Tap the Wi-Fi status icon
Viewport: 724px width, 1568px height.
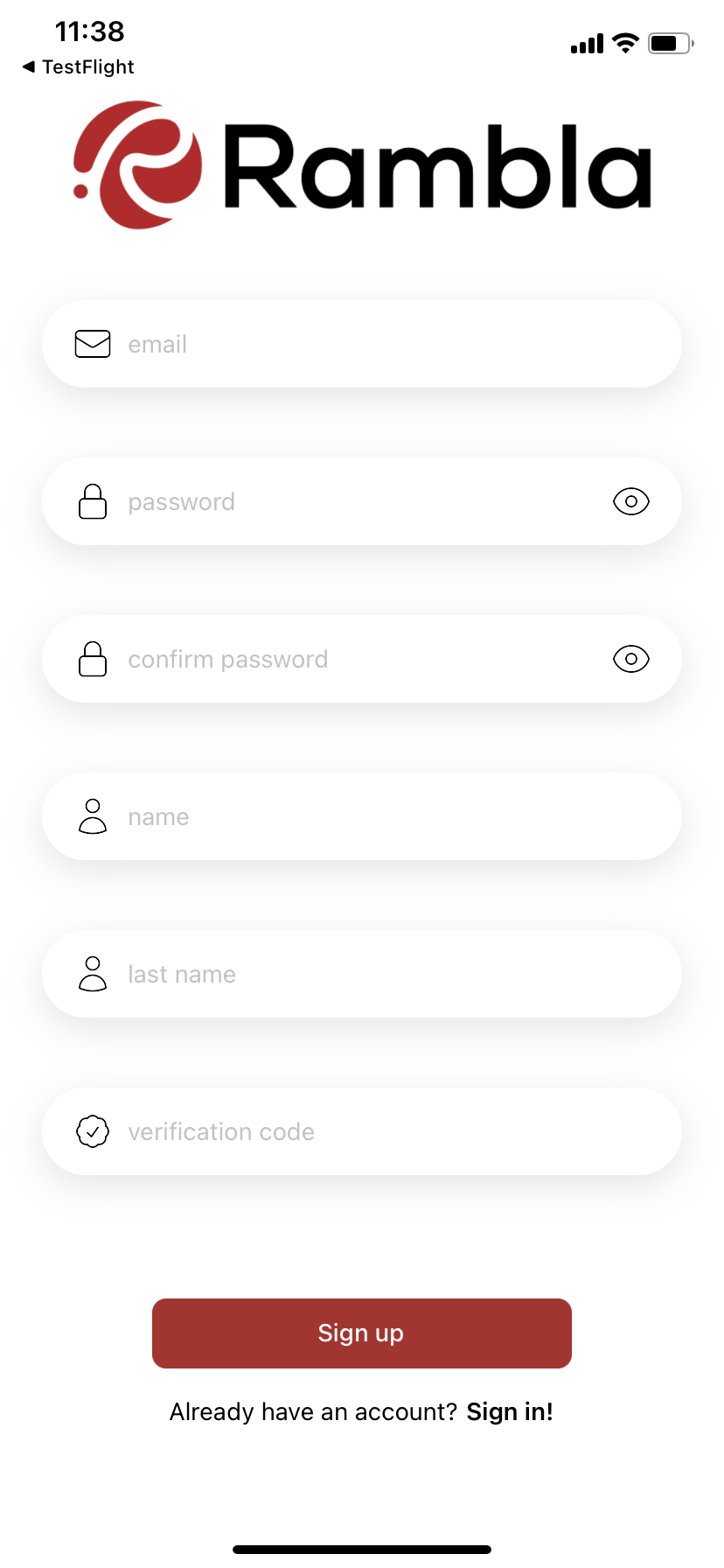coord(625,43)
